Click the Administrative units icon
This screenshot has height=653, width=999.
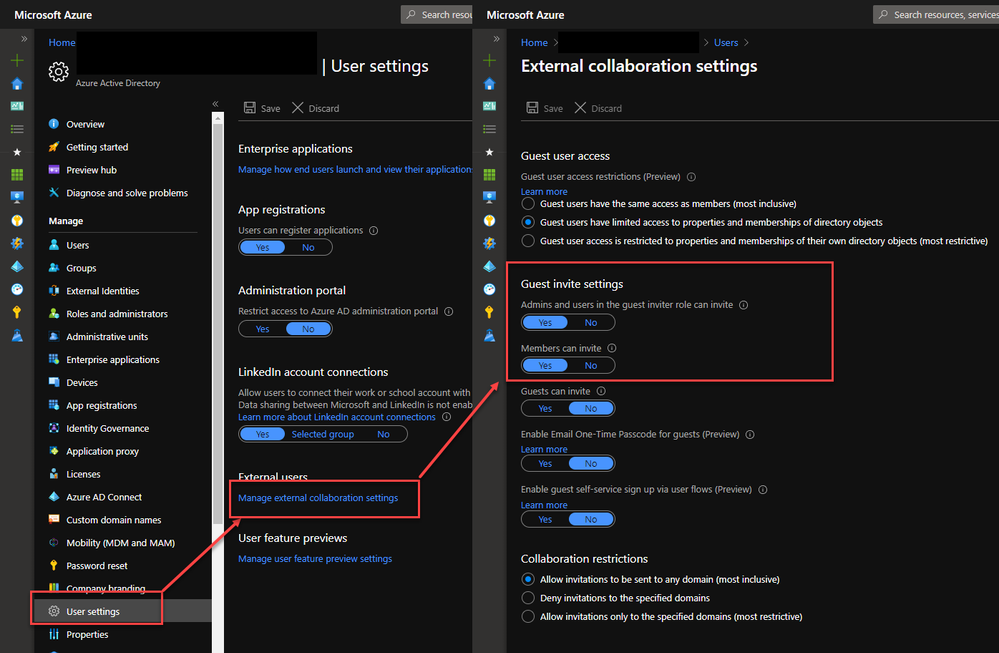coord(54,336)
